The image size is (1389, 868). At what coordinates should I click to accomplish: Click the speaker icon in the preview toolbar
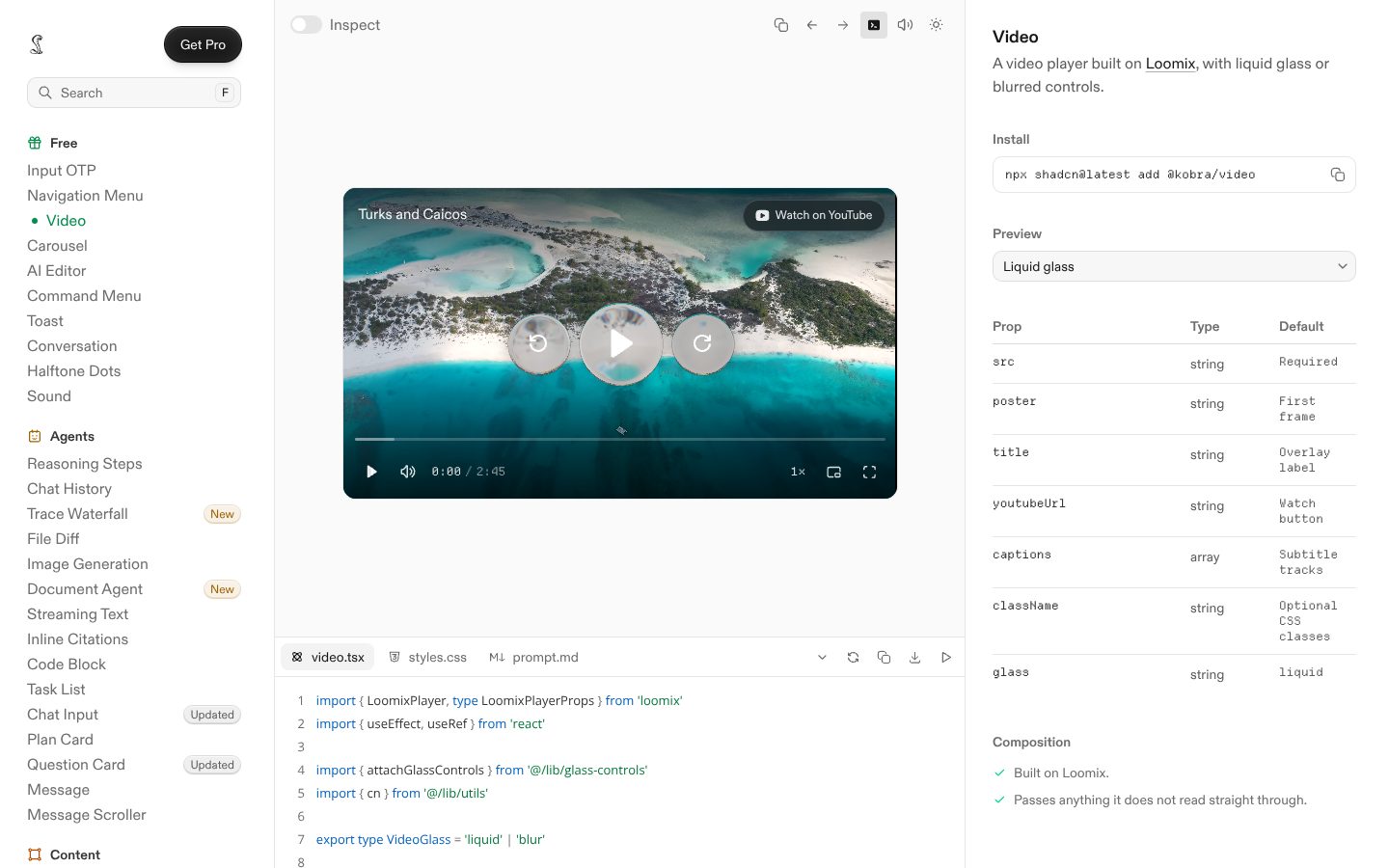click(x=905, y=25)
